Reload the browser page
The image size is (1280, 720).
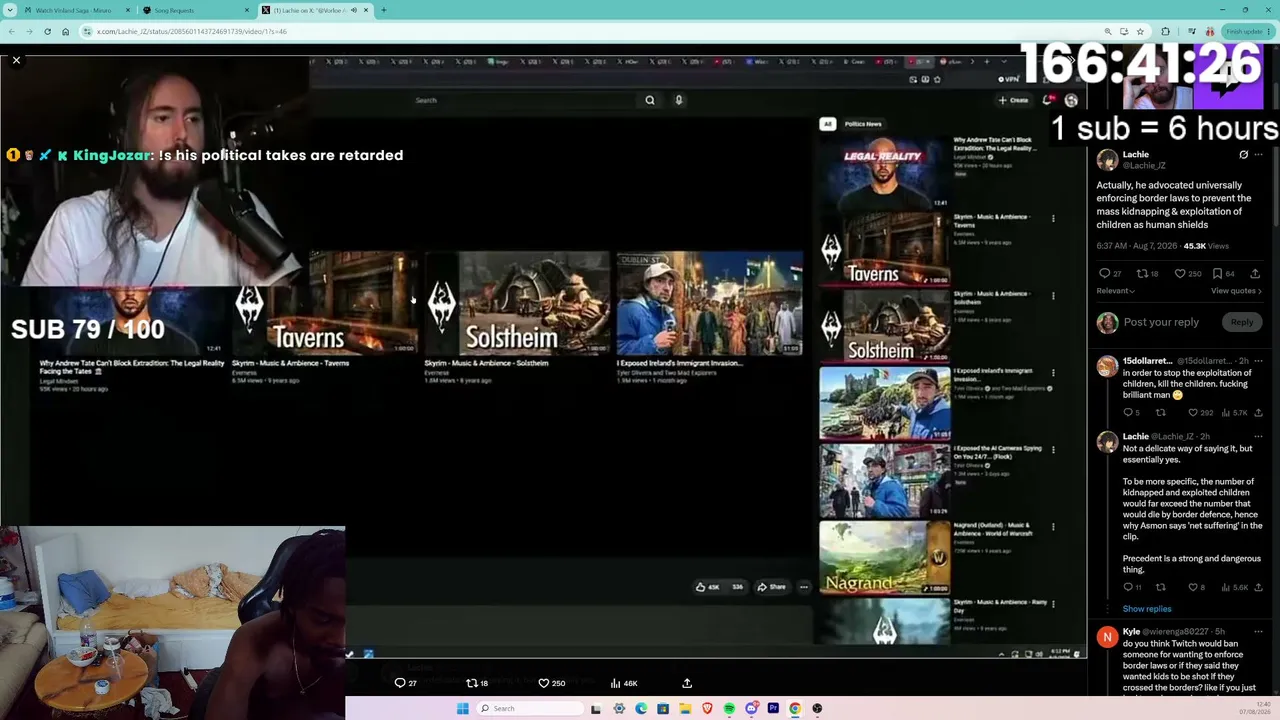[x=47, y=31]
